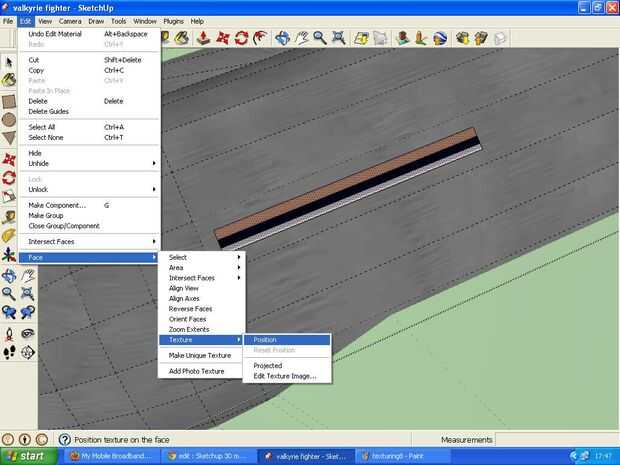
Task: Pick the Circle drawing tool
Action: click(9, 120)
